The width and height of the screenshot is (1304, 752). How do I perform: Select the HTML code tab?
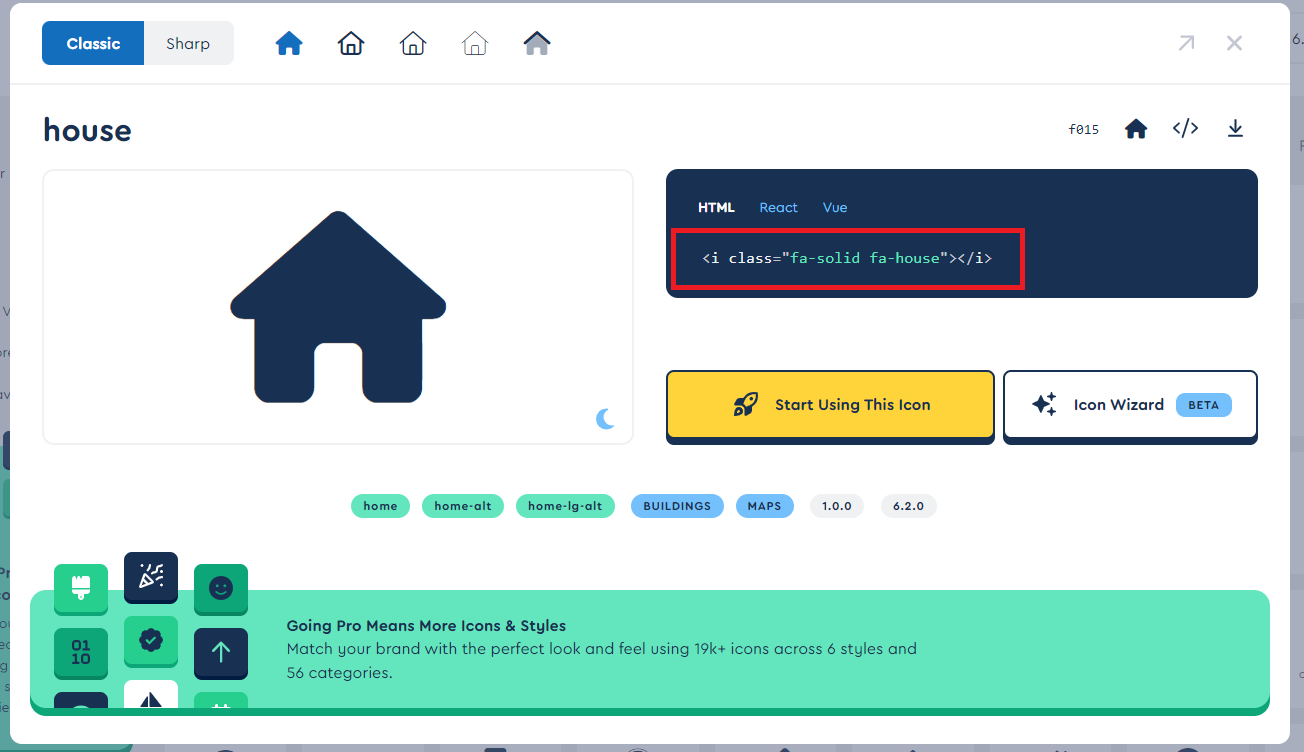click(x=716, y=208)
